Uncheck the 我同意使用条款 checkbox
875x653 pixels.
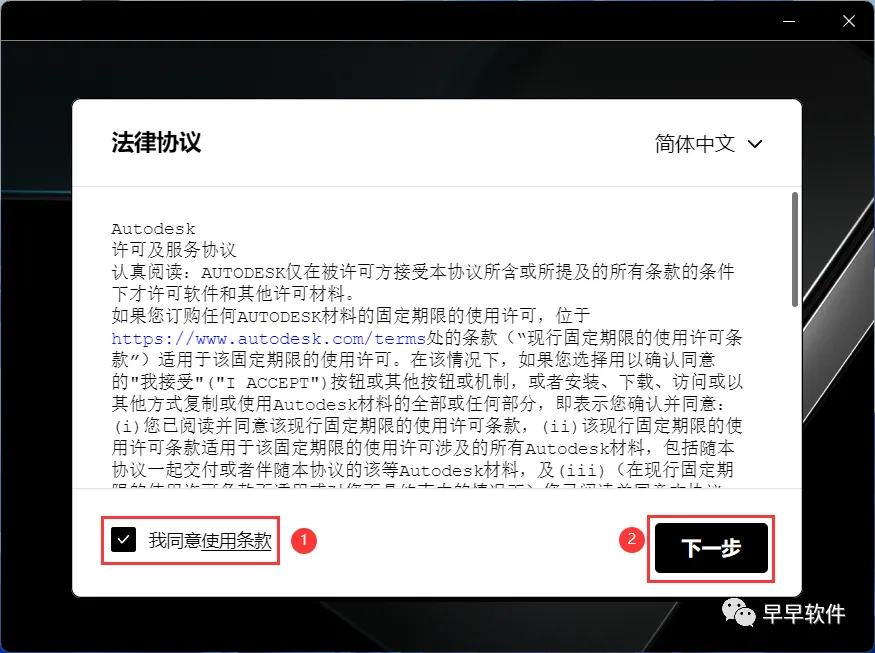point(123,540)
